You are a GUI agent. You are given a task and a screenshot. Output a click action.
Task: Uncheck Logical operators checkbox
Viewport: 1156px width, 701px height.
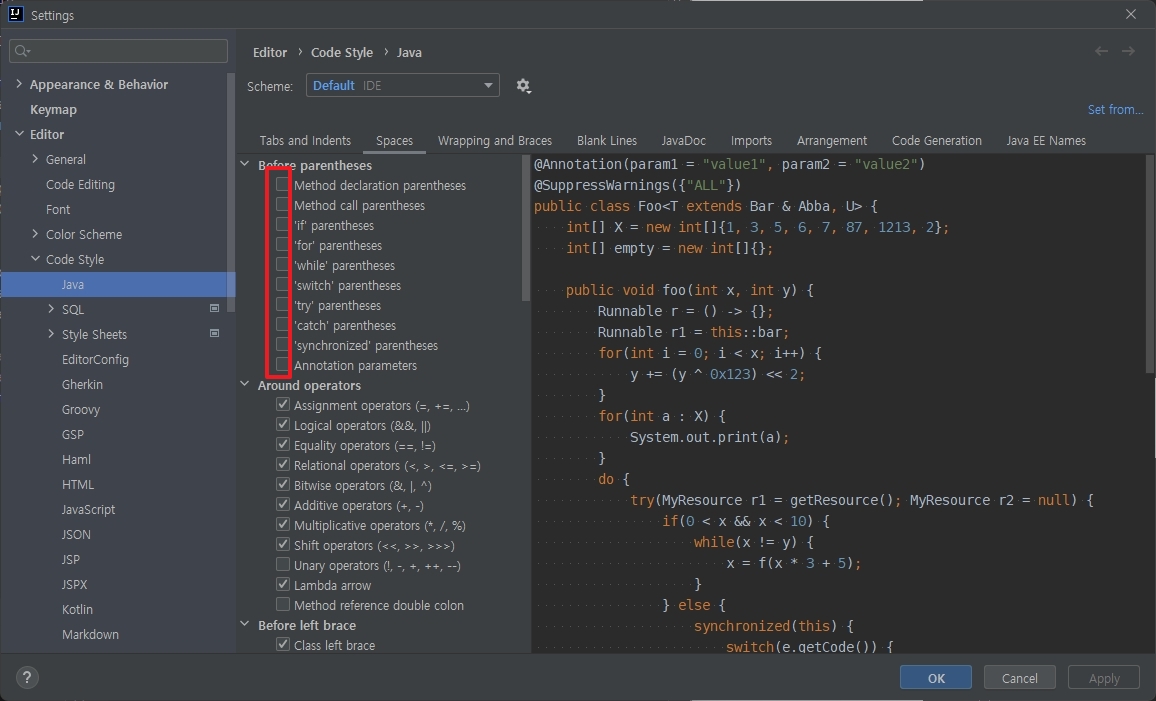[x=282, y=424]
